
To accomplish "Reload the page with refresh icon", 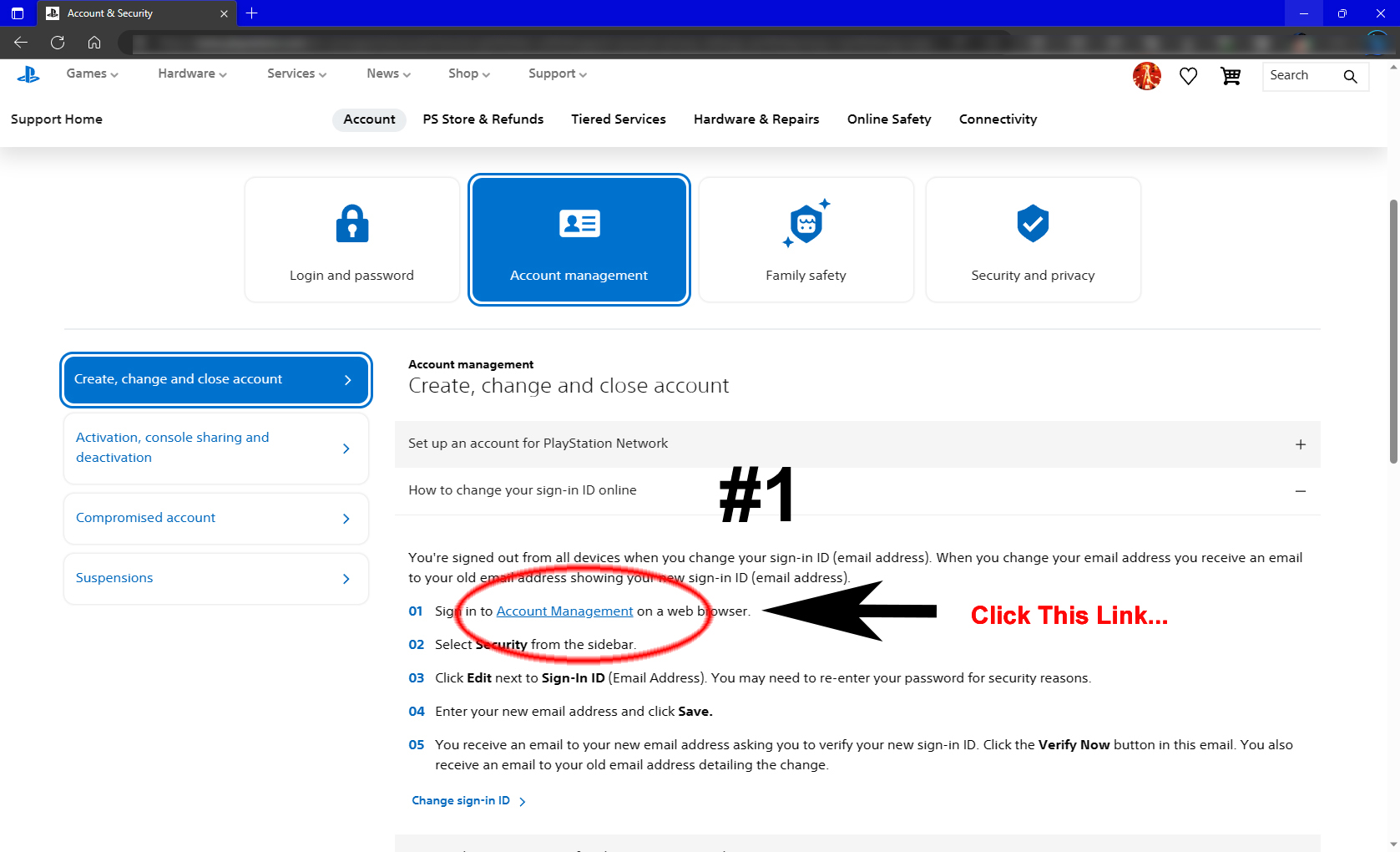I will coord(58,43).
